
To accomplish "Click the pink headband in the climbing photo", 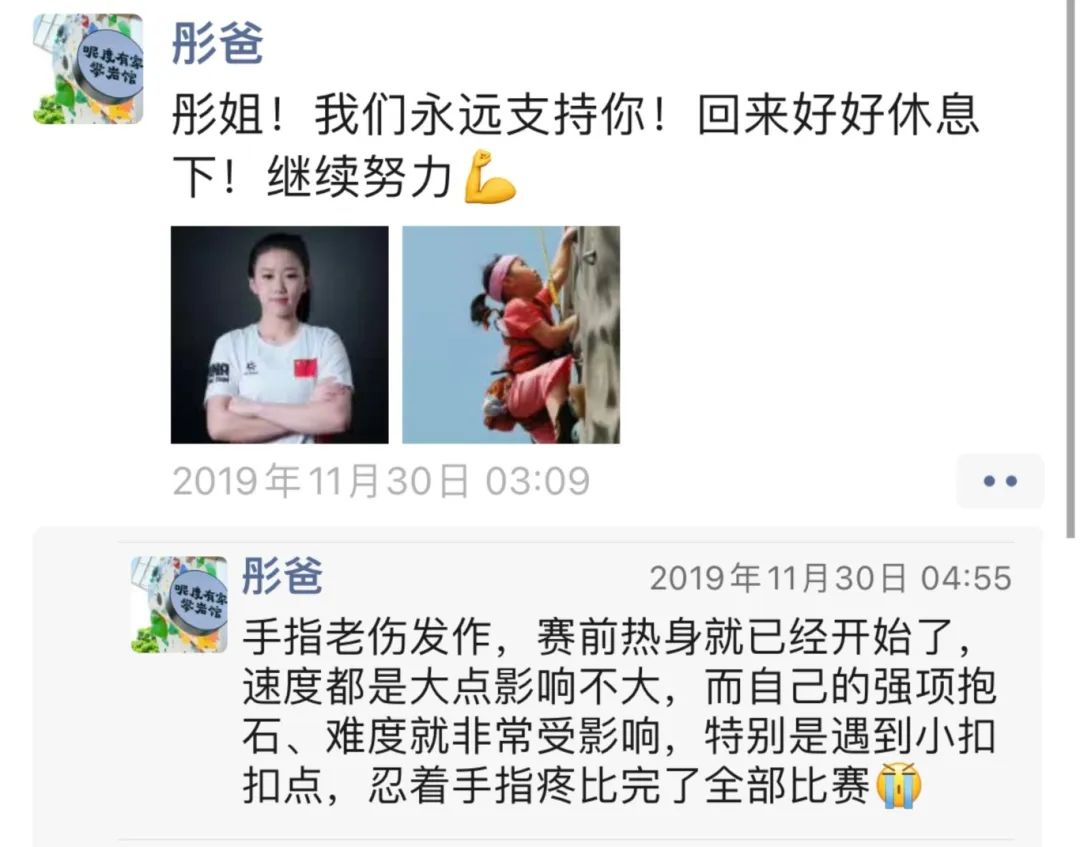I will [x=504, y=273].
